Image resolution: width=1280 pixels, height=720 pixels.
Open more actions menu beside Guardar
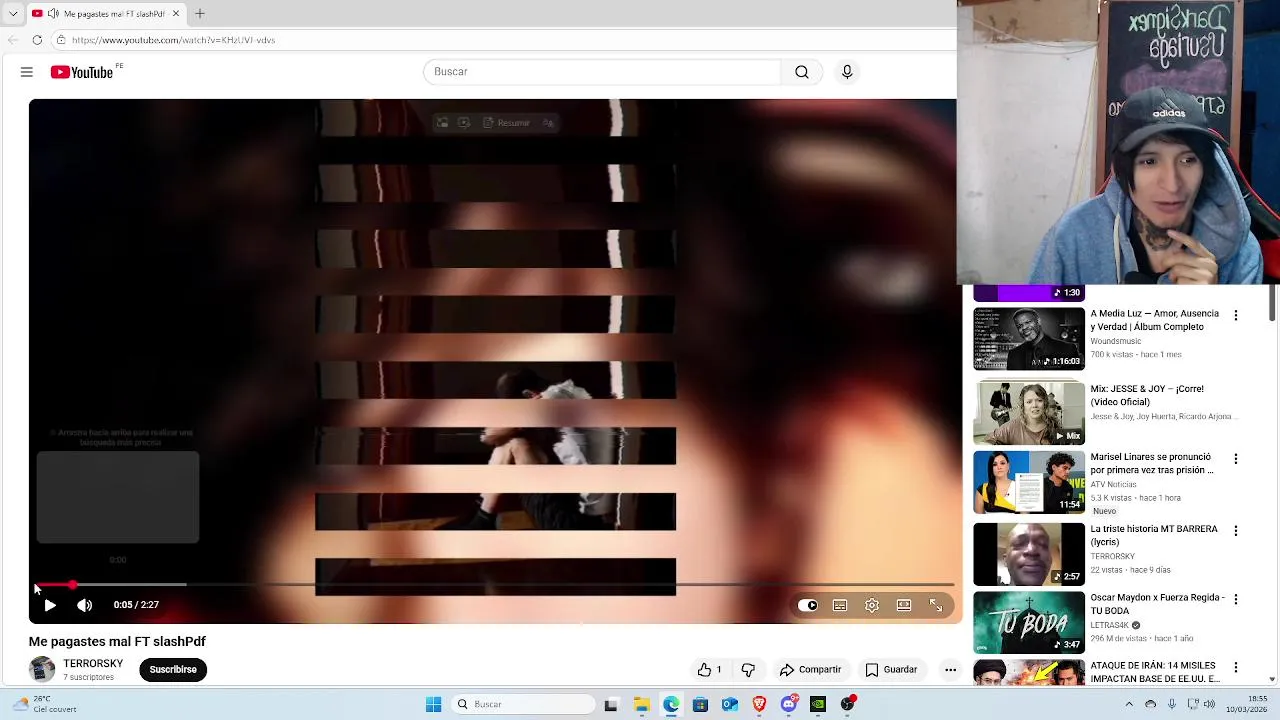point(950,670)
